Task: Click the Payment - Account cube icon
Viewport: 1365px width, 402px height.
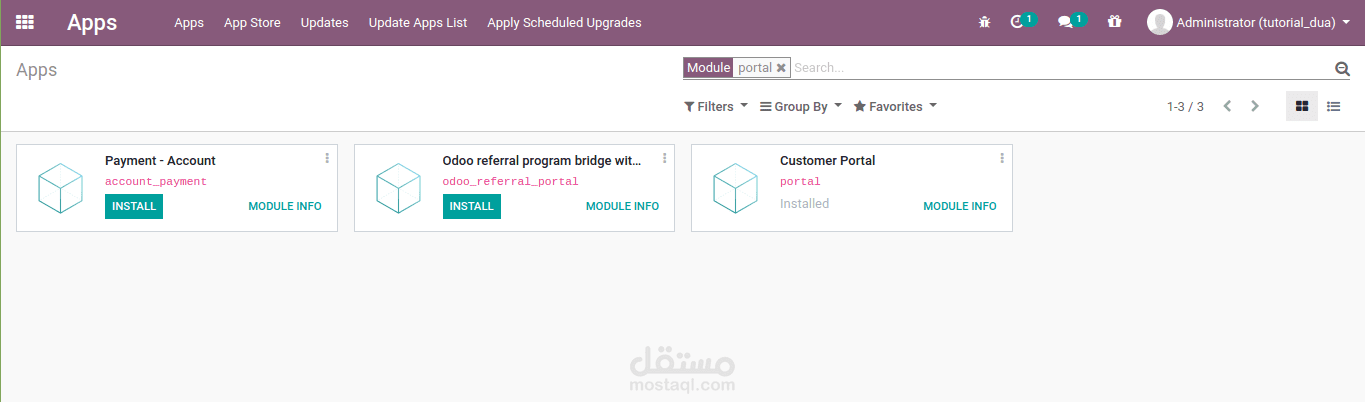Action: pyautogui.click(x=61, y=188)
